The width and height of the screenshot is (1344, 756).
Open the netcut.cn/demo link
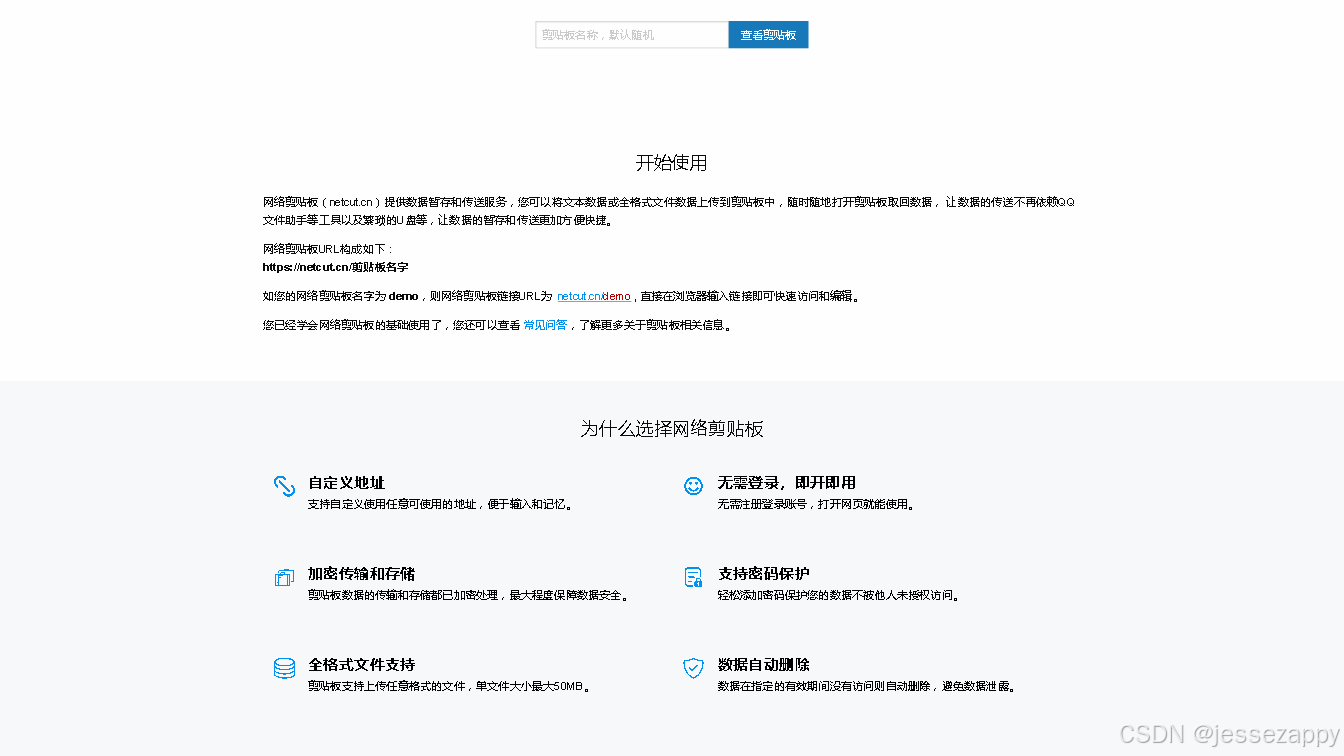(x=594, y=296)
